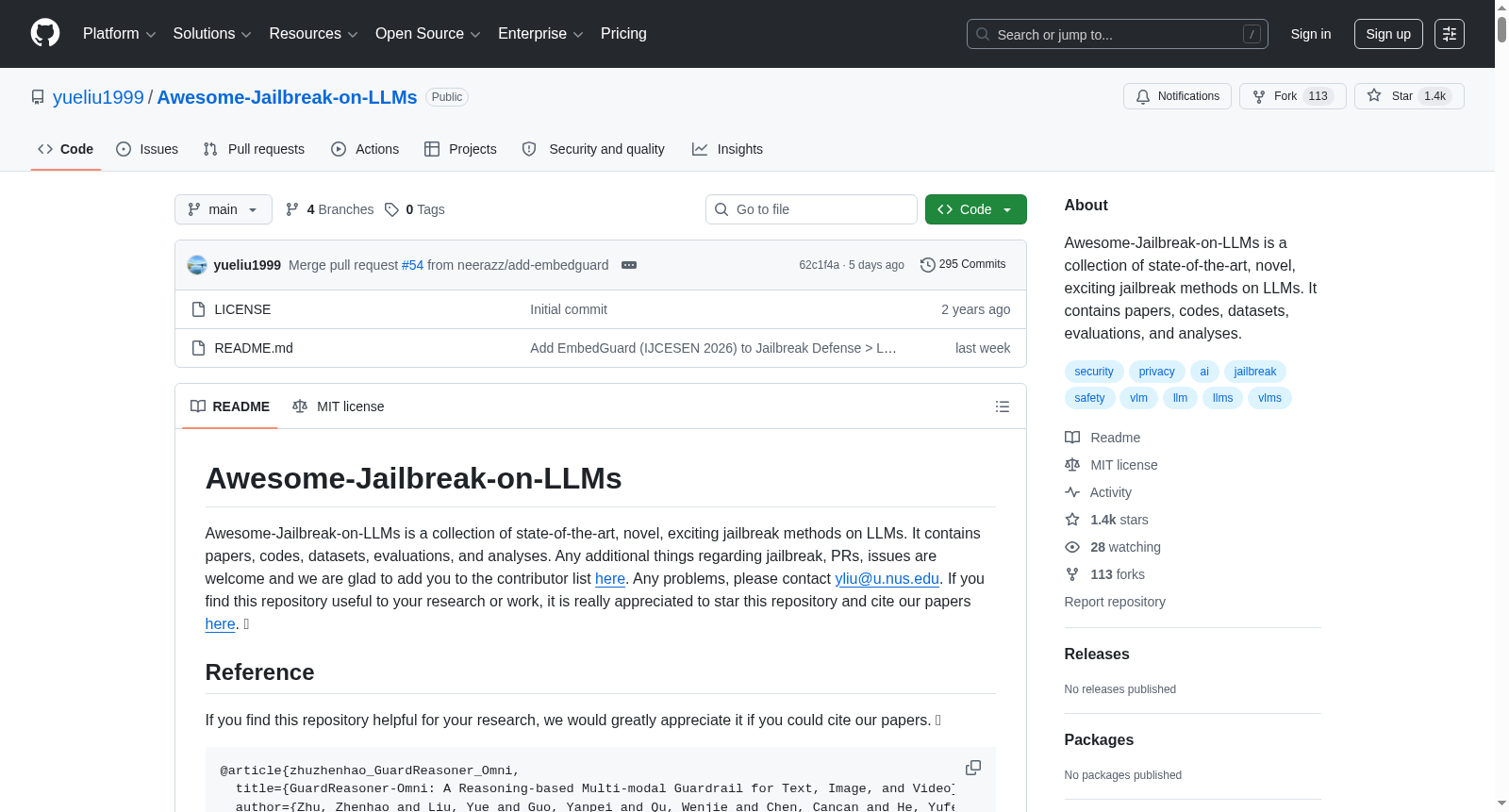
Task: Expand the Enterprise menu
Action: coord(540,34)
